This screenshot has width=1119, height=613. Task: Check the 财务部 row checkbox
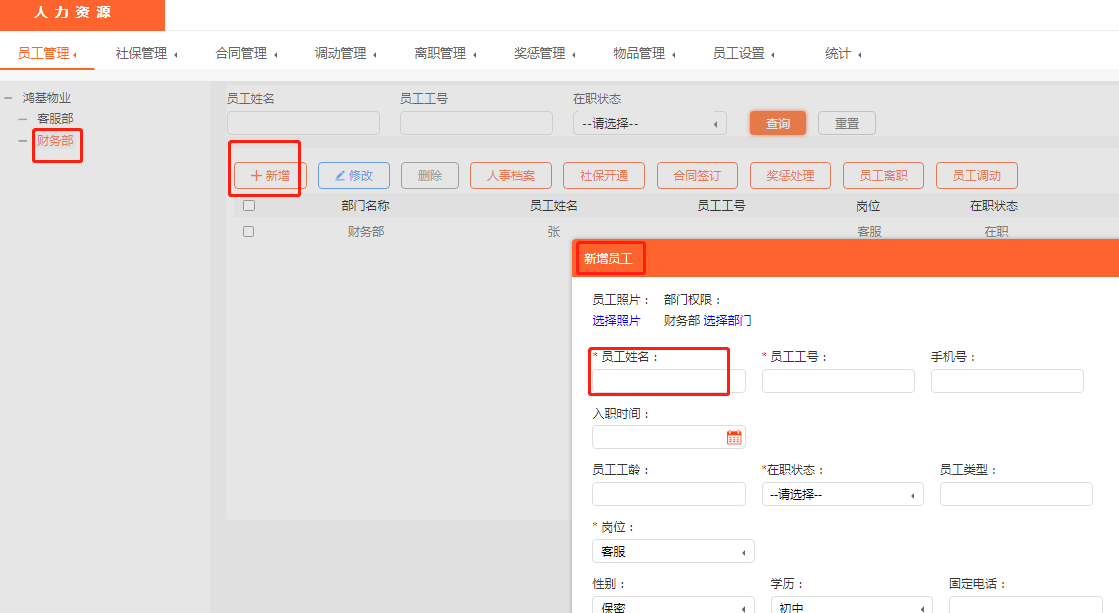[249, 231]
